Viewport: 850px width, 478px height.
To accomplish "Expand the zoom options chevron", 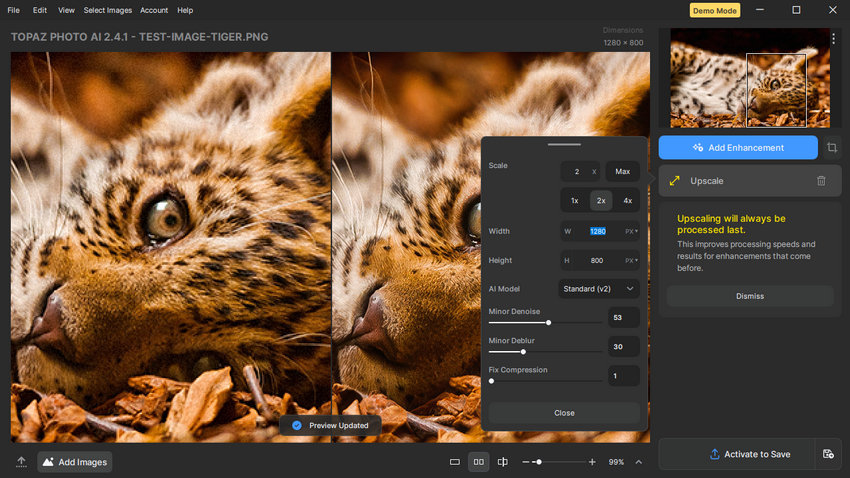I will click(639, 462).
